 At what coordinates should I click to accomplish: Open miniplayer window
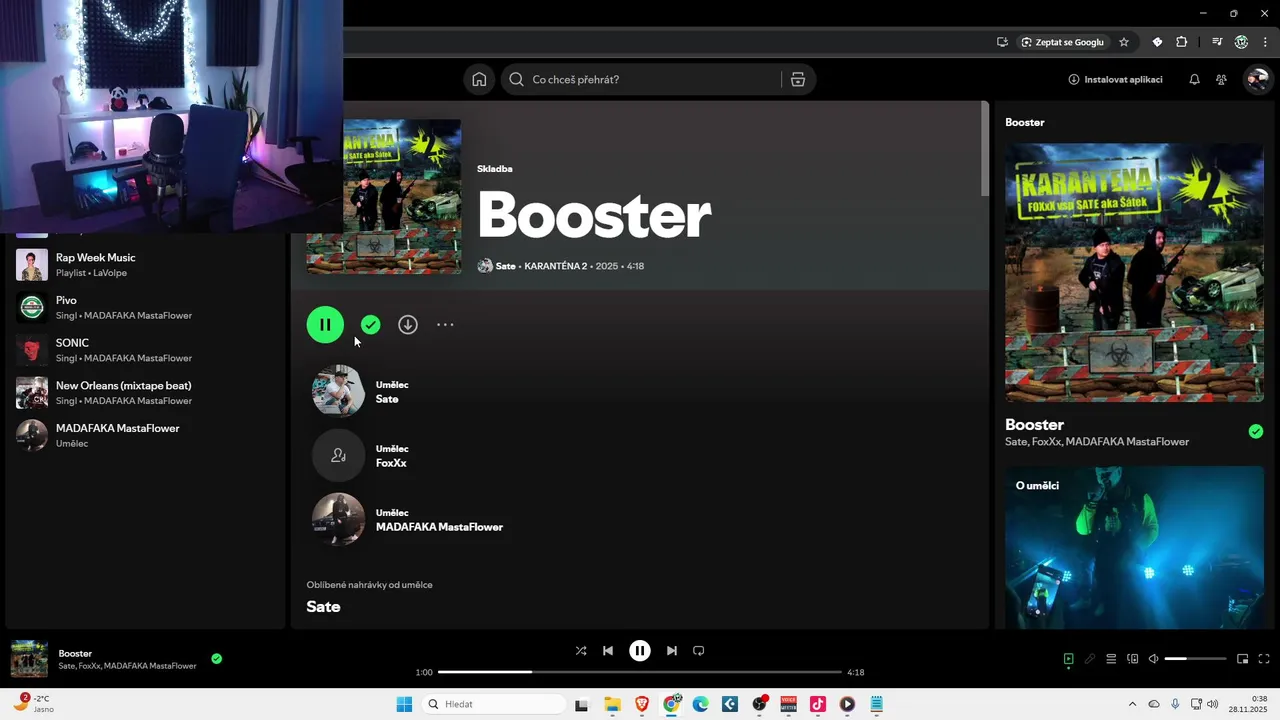(1243, 659)
